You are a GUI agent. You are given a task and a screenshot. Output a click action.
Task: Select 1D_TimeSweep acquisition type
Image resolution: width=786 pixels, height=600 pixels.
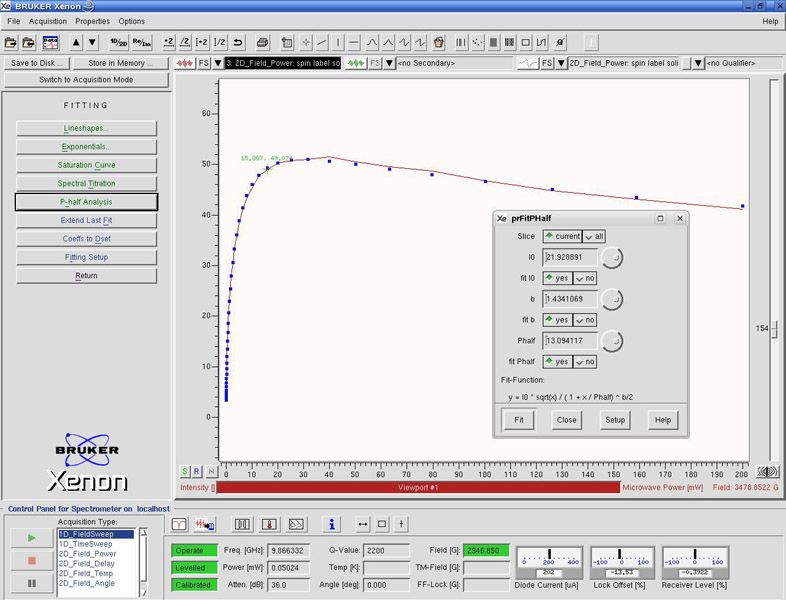86,544
